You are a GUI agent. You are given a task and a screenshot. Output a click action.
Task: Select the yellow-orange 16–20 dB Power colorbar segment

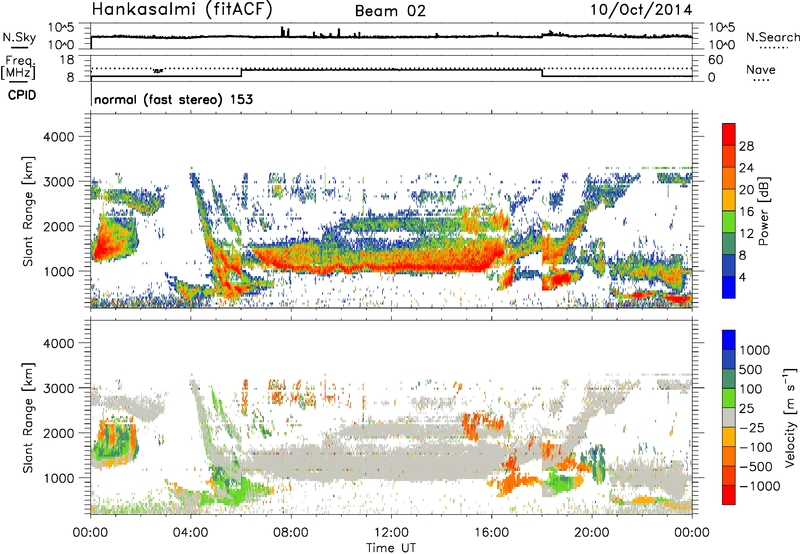coord(729,200)
